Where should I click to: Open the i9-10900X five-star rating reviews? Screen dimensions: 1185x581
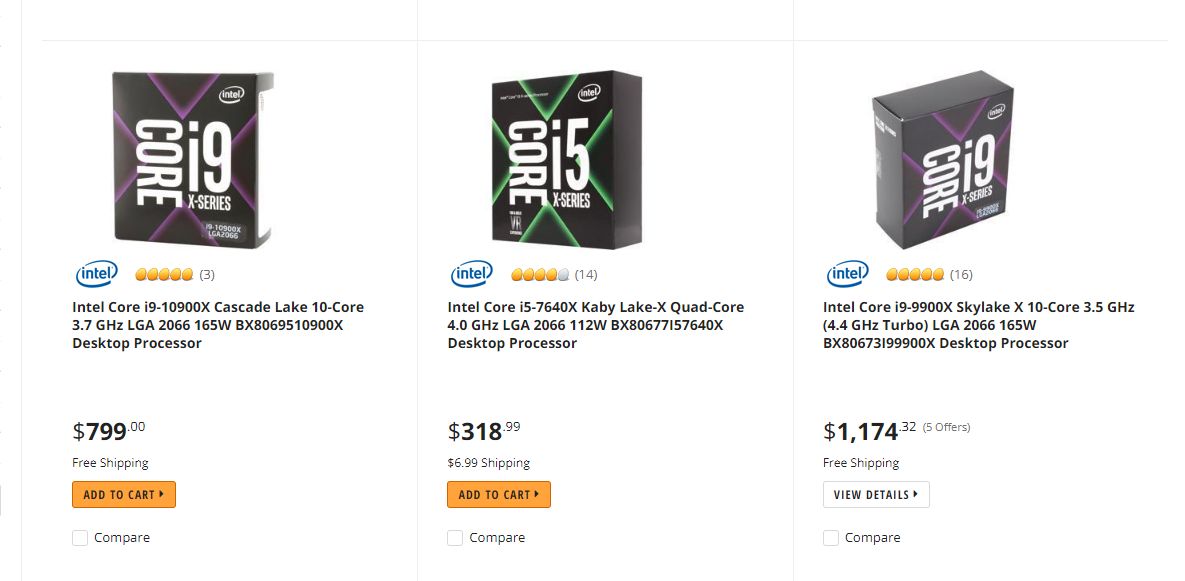click(x=164, y=274)
